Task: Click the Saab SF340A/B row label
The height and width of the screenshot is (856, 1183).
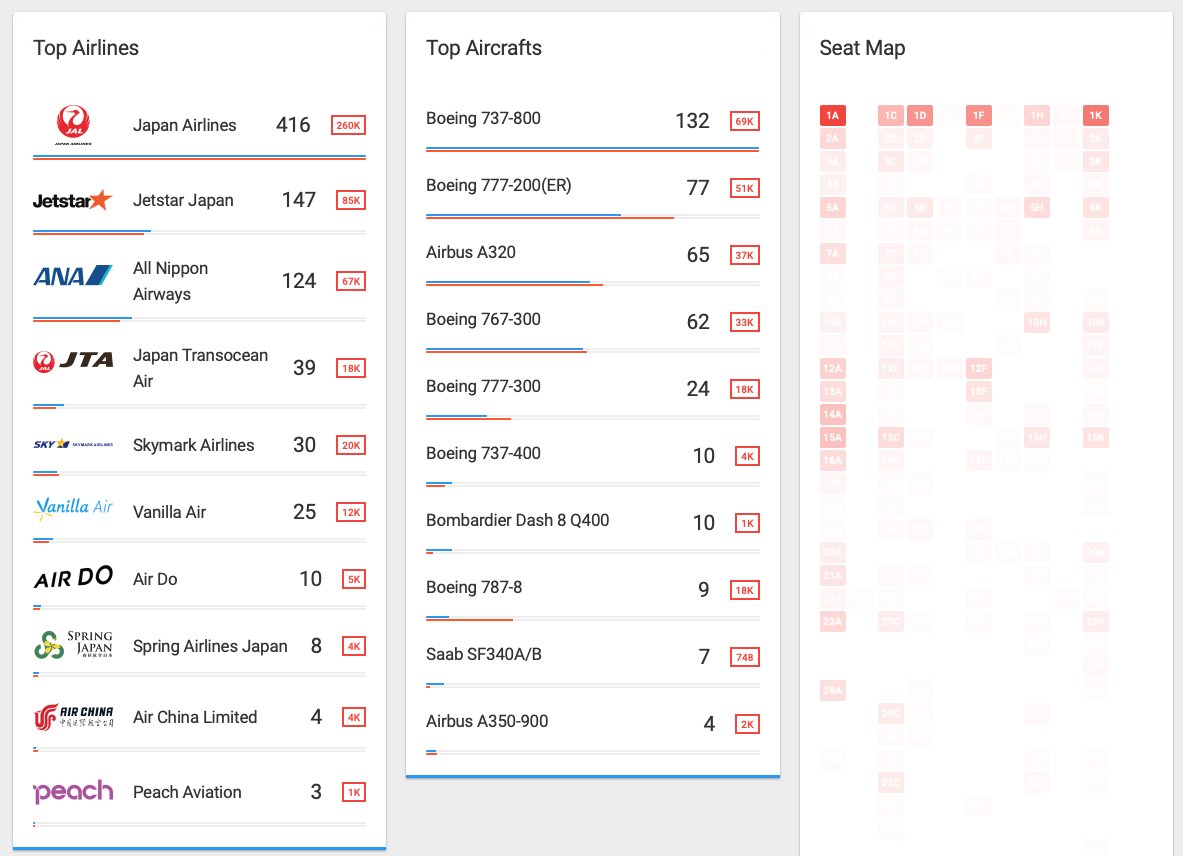Action: 484,654
